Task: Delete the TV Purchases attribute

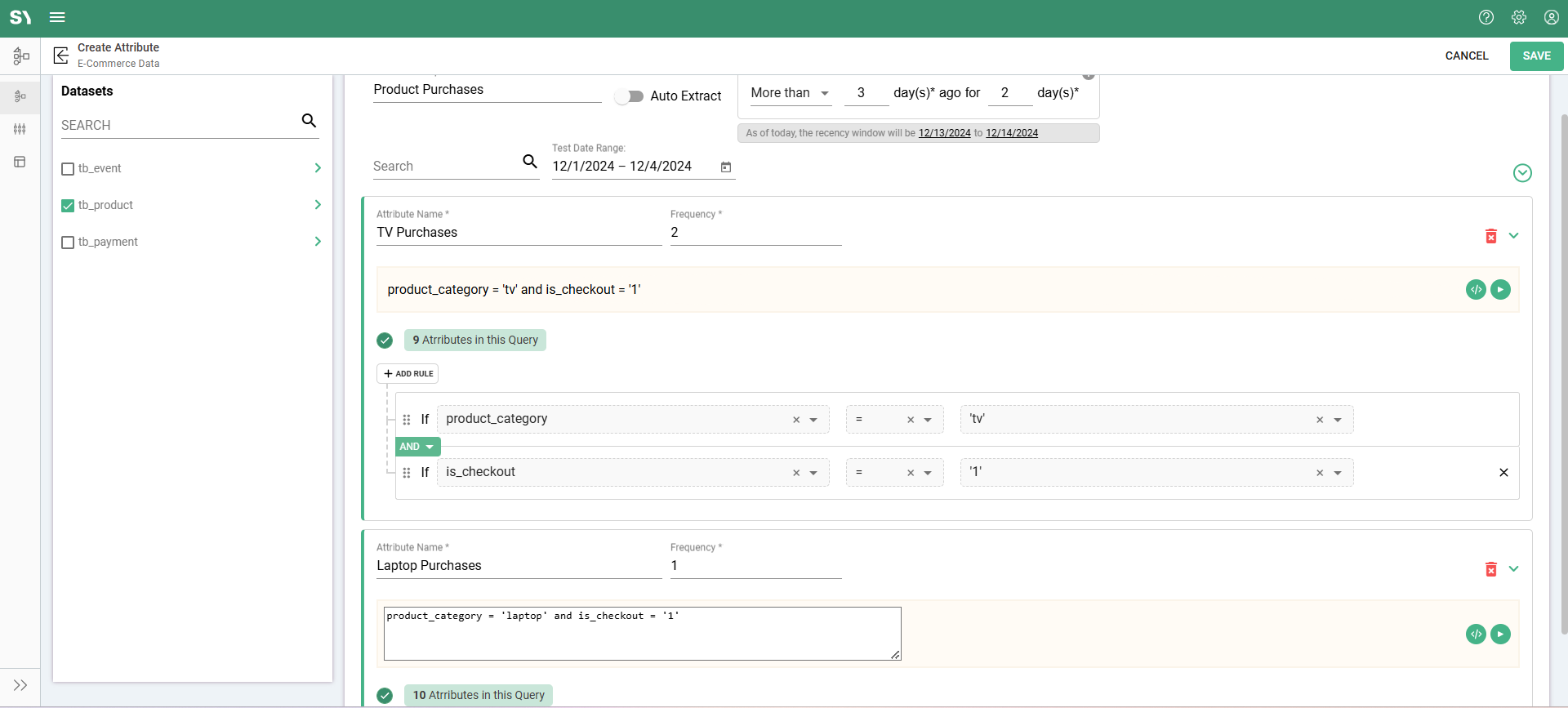Action: (x=1490, y=236)
